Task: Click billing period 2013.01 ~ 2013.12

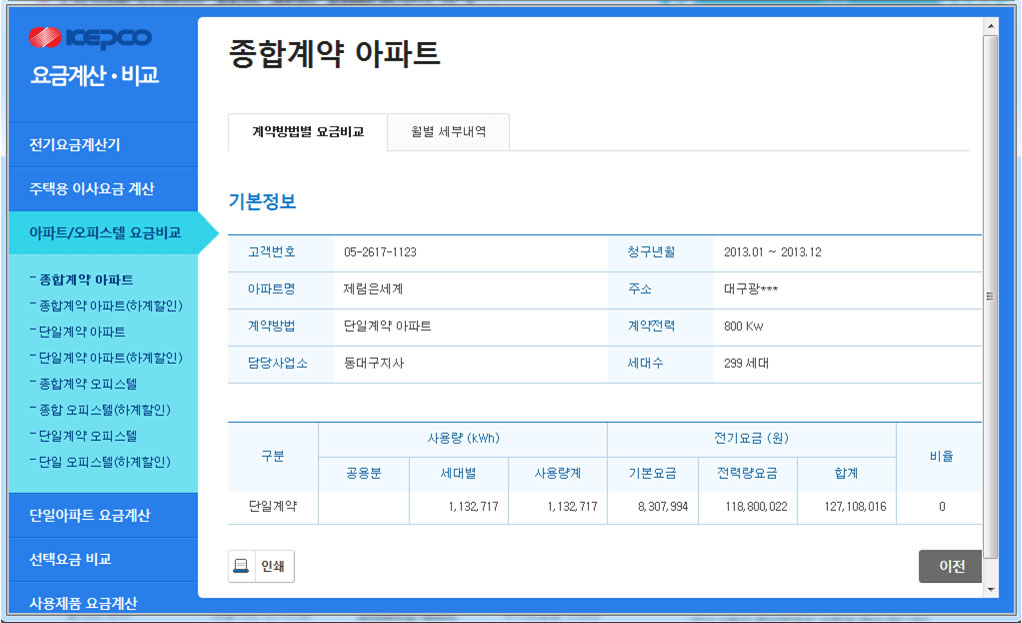Action: pyautogui.click(x=772, y=252)
